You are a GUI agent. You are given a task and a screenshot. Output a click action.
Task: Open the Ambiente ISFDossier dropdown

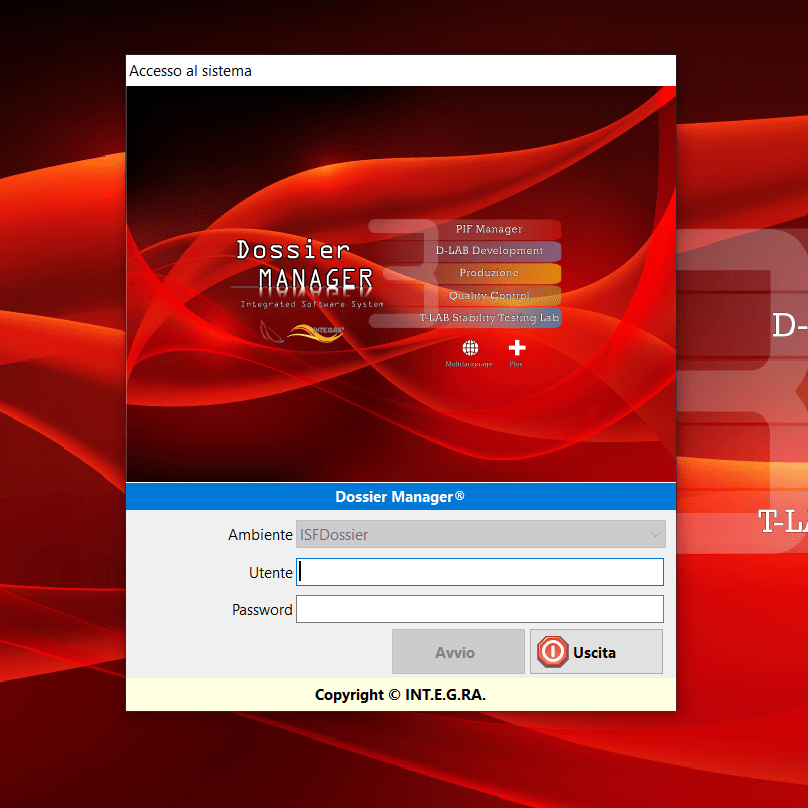tap(481, 534)
